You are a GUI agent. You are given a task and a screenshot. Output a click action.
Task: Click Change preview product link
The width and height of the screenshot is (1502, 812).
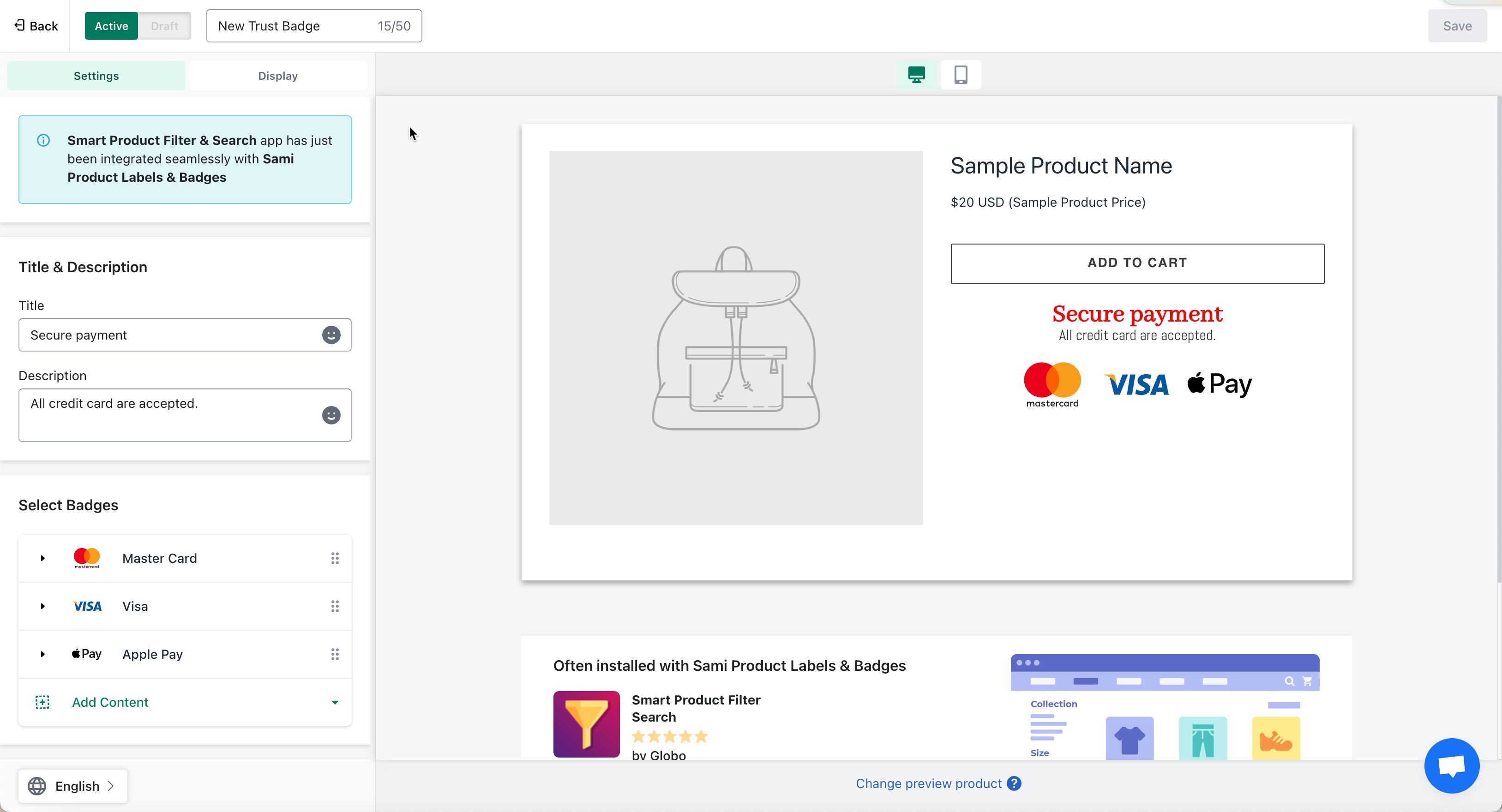[928, 783]
